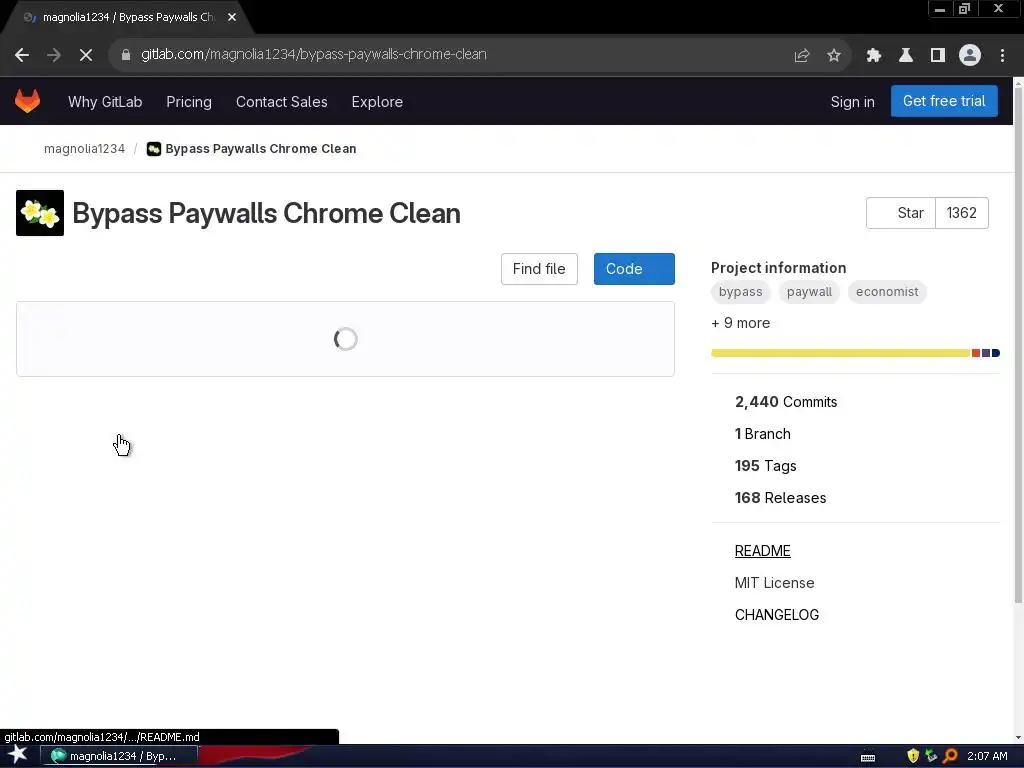Select the magnolia1234 / Bypass Paywalls tab
This screenshot has height=768, width=1024.
pyautogui.click(x=128, y=17)
